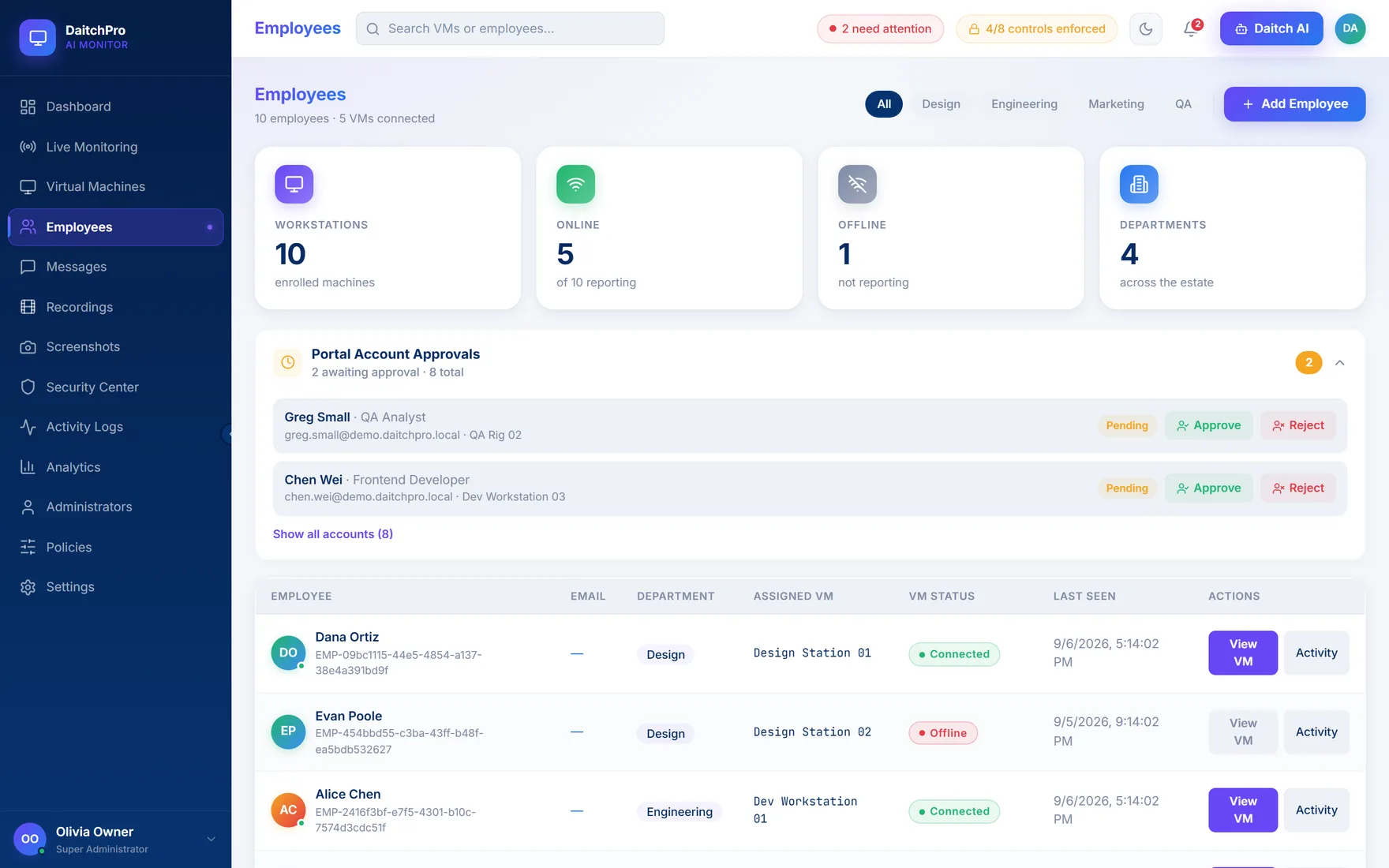The height and width of the screenshot is (868, 1389).
Task: Open Live Monitoring from sidebar
Action: [115, 147]
